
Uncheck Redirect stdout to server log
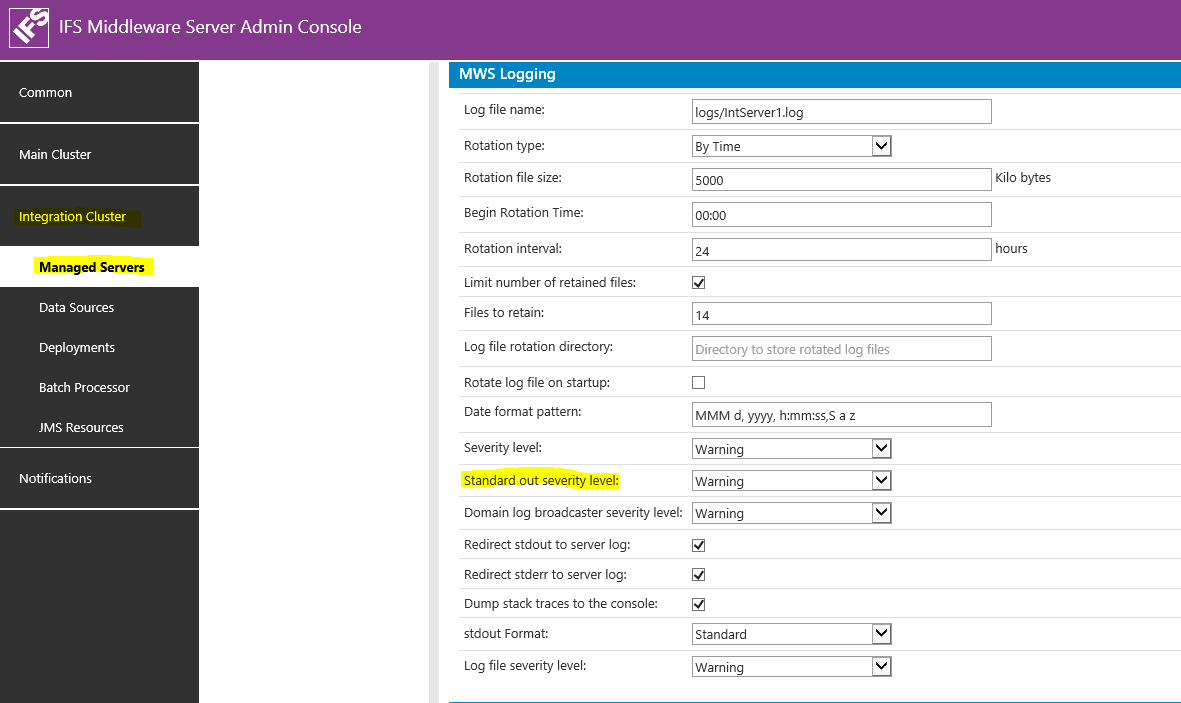point(699,545)
